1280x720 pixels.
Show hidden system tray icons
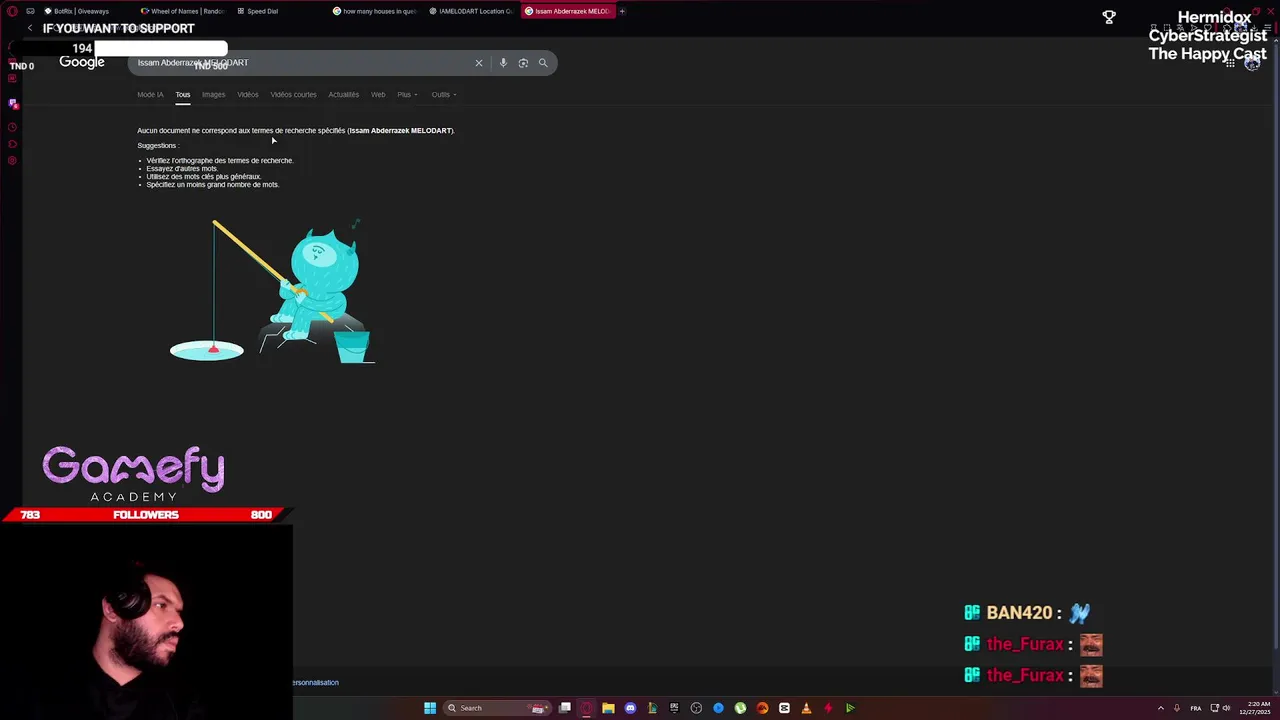point(1161,708)
